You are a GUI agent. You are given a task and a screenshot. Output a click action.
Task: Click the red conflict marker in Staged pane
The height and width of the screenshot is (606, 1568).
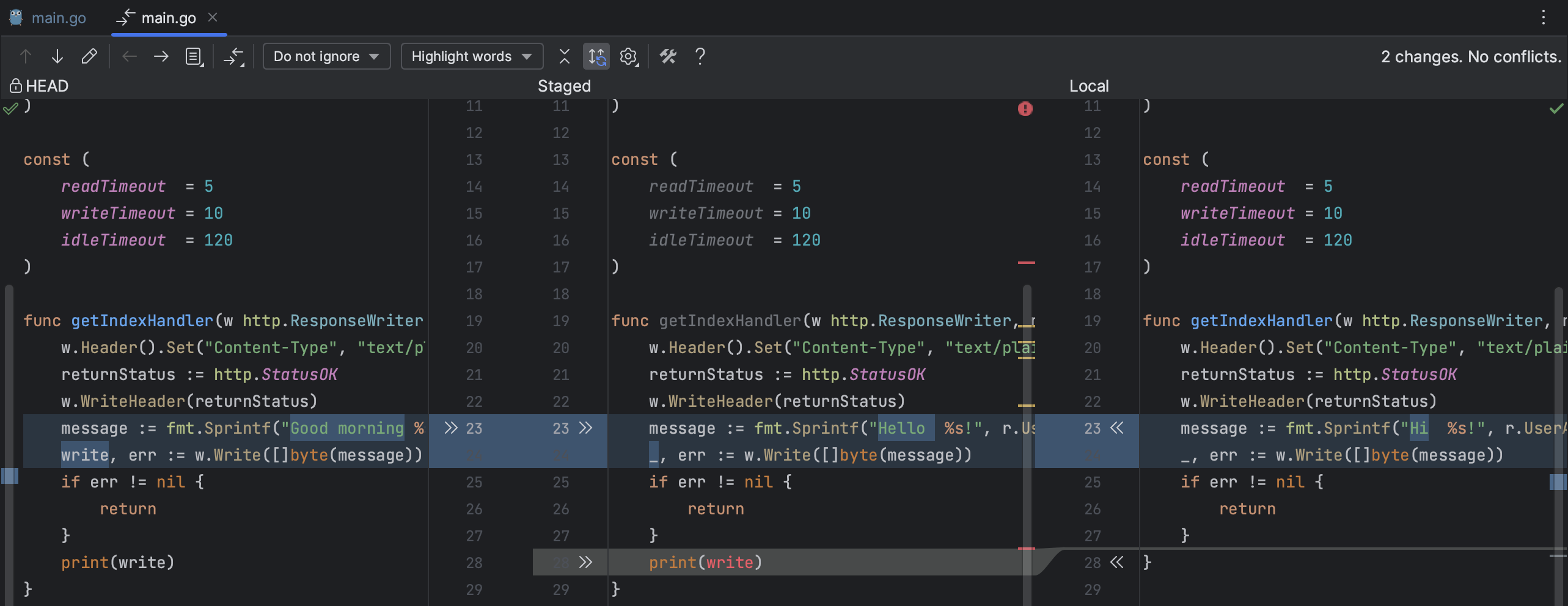[x=1025, y=109]
